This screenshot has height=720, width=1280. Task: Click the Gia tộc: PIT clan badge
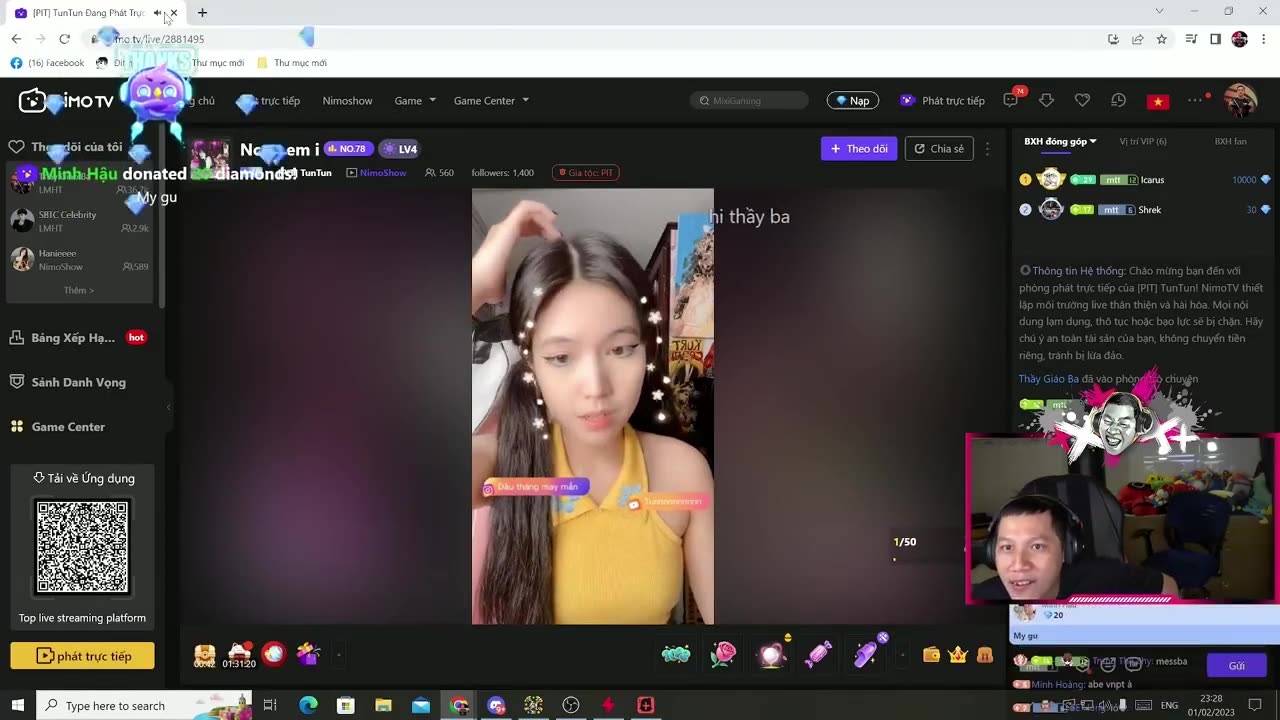point(586,173)
